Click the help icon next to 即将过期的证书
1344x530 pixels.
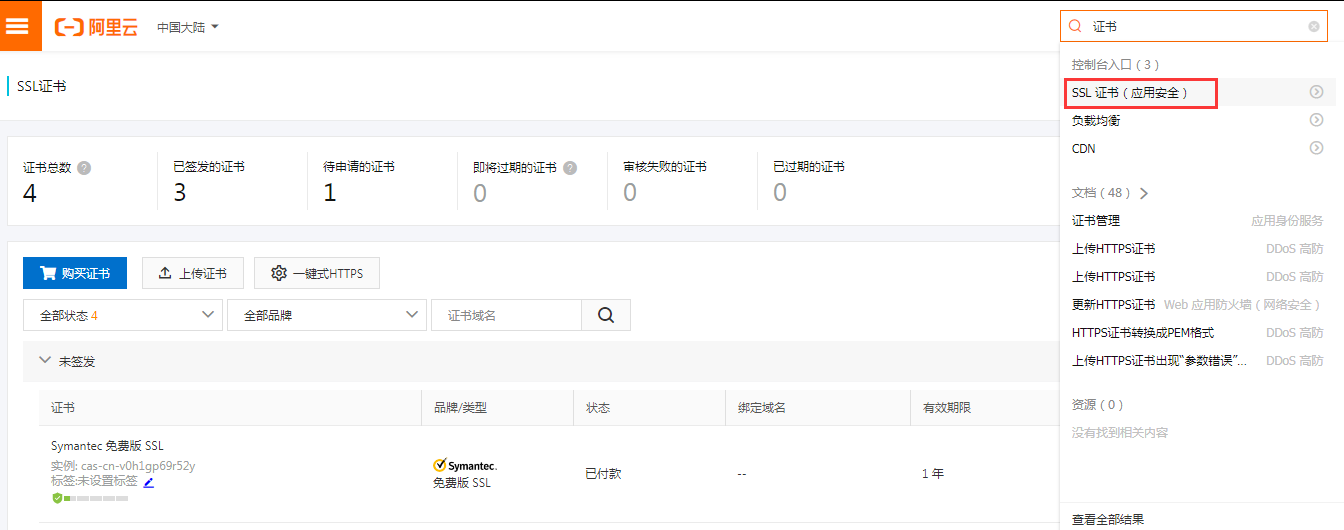pyautogui.click(x=570, y=167)
